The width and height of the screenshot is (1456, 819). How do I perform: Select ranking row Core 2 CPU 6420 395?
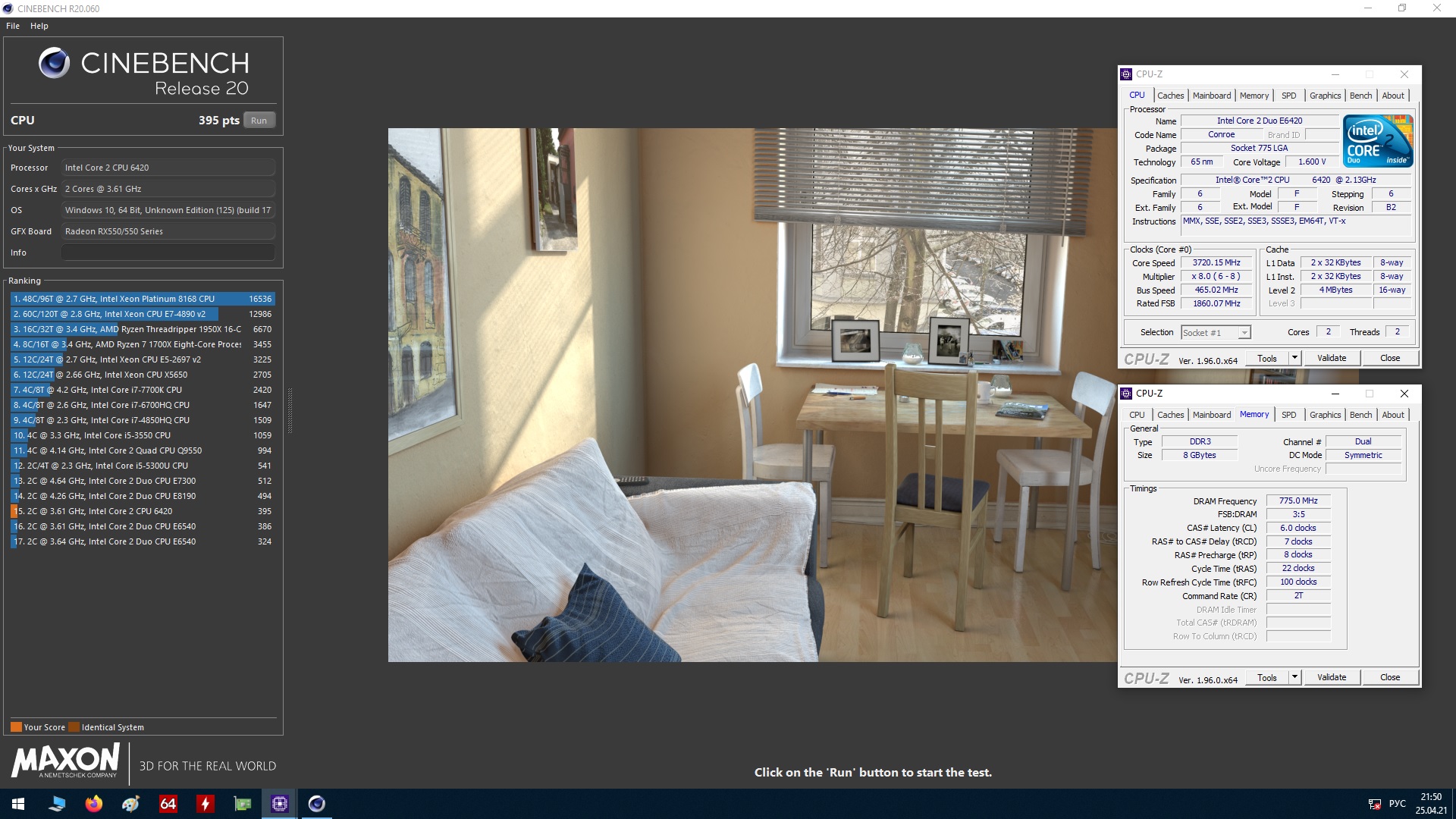pos(143,511)
